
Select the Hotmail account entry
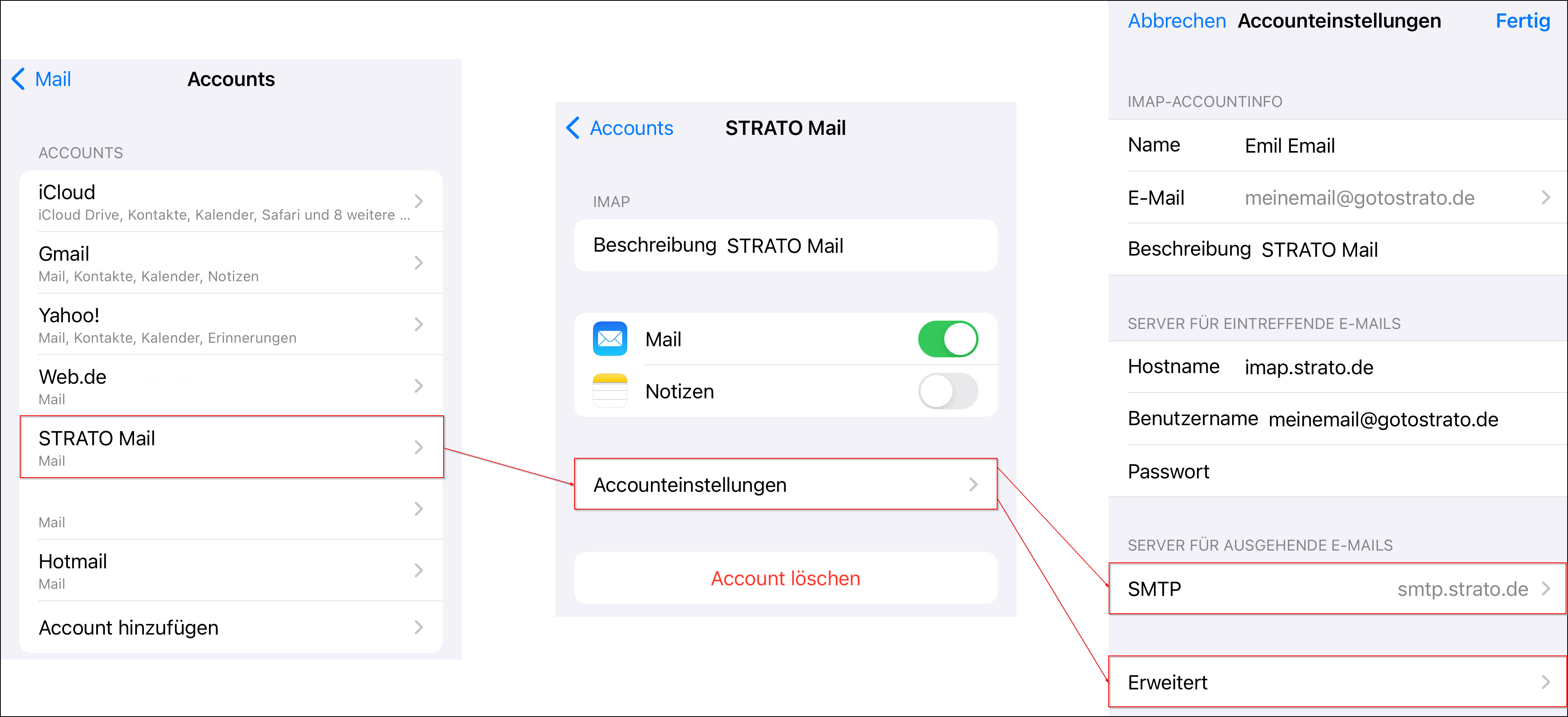[x=231, y=570]
